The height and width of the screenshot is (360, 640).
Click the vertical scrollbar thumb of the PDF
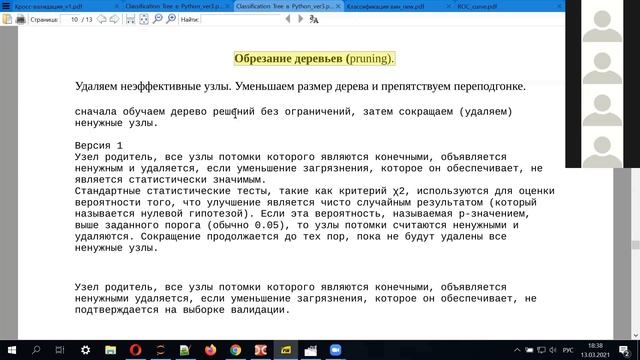636,245
